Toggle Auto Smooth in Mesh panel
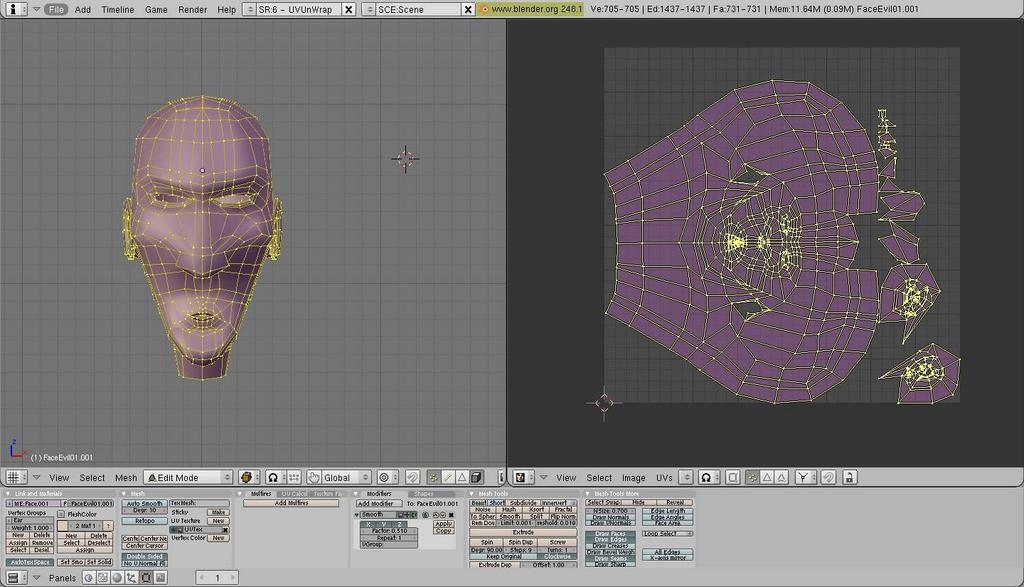This screenshot has width=1024, height=587. pyautogui.click(x=144, y=503)
